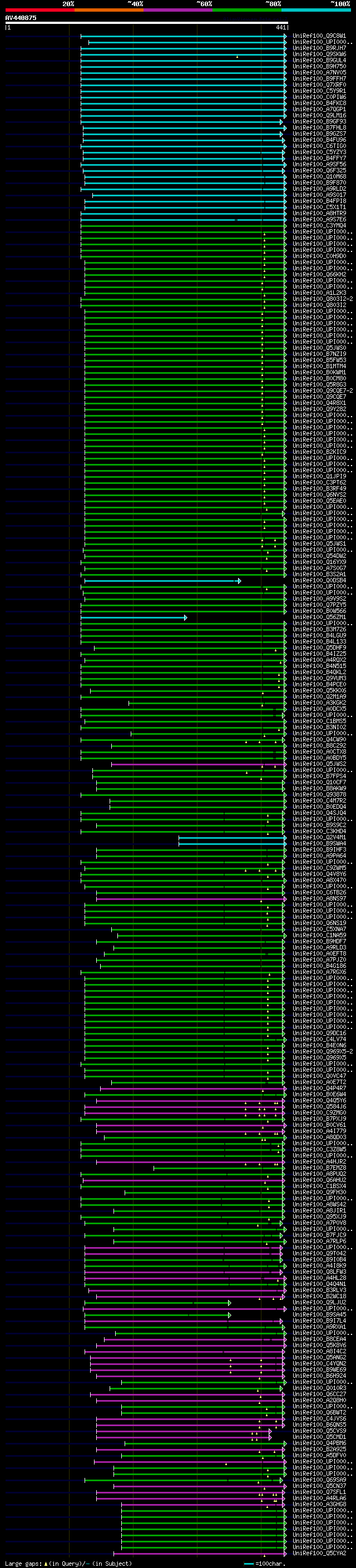Click the UniRef100_A9RLD2 hit label
The height and width of the screenshot is (1568, 356).
[x=319, y=189]
